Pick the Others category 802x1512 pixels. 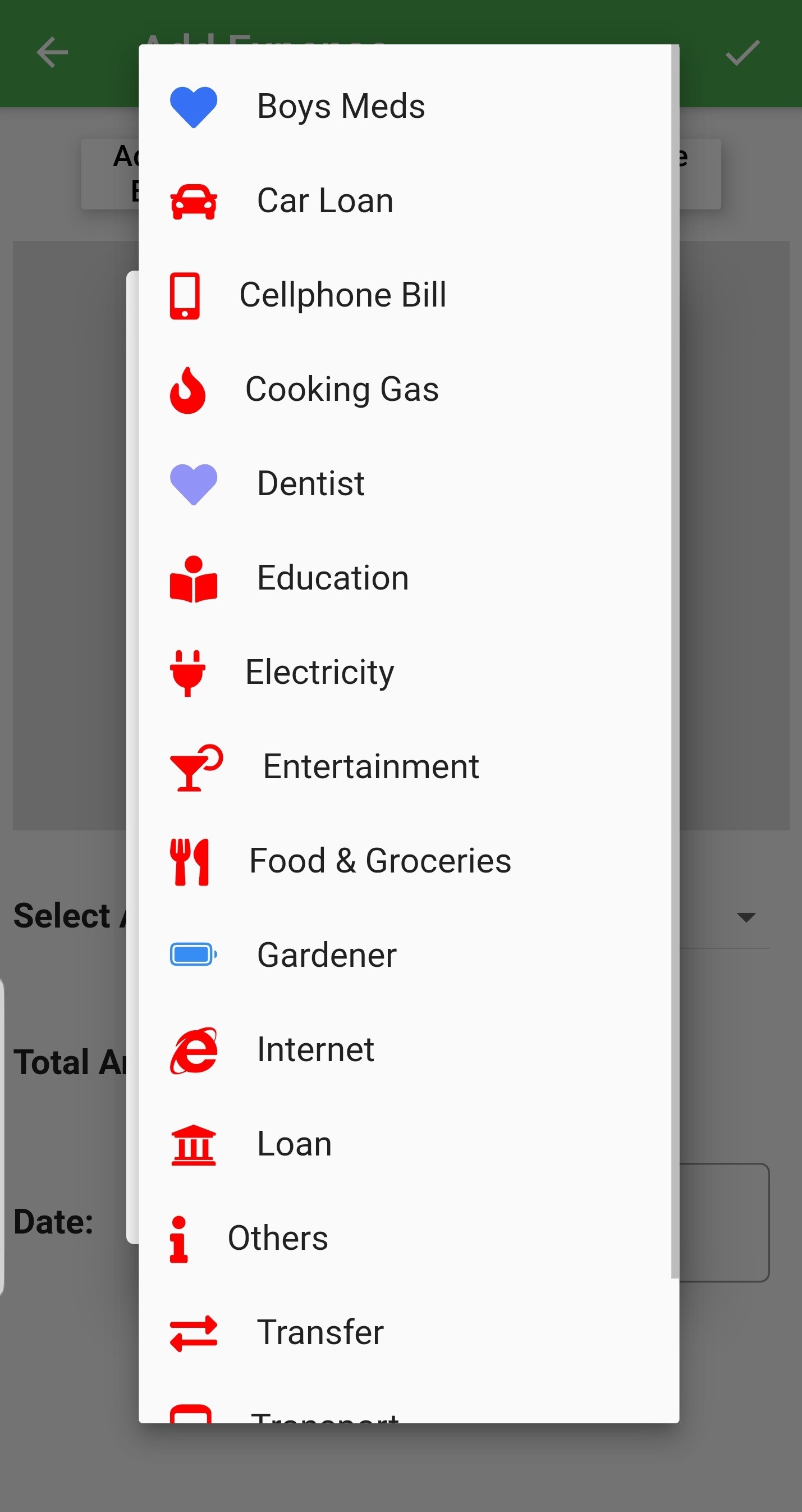click(x=277, y=1239)
